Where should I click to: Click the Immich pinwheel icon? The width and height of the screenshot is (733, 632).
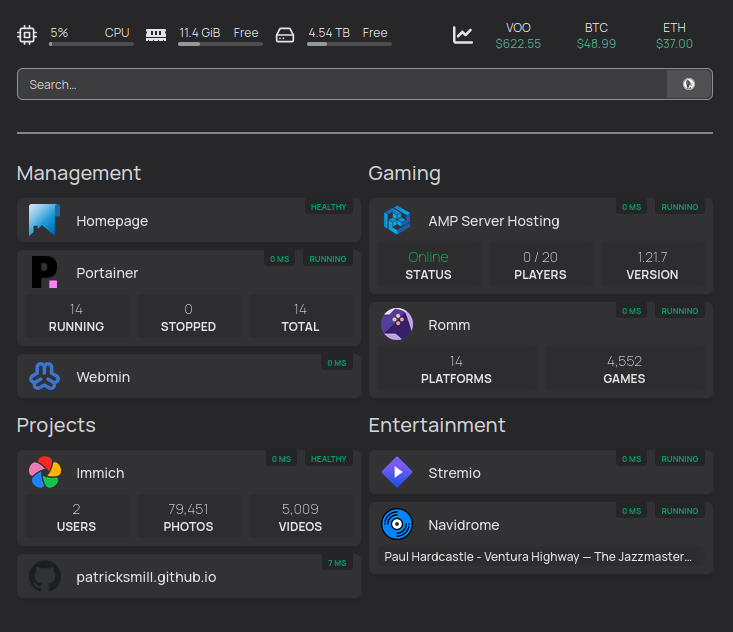point(45,472)
